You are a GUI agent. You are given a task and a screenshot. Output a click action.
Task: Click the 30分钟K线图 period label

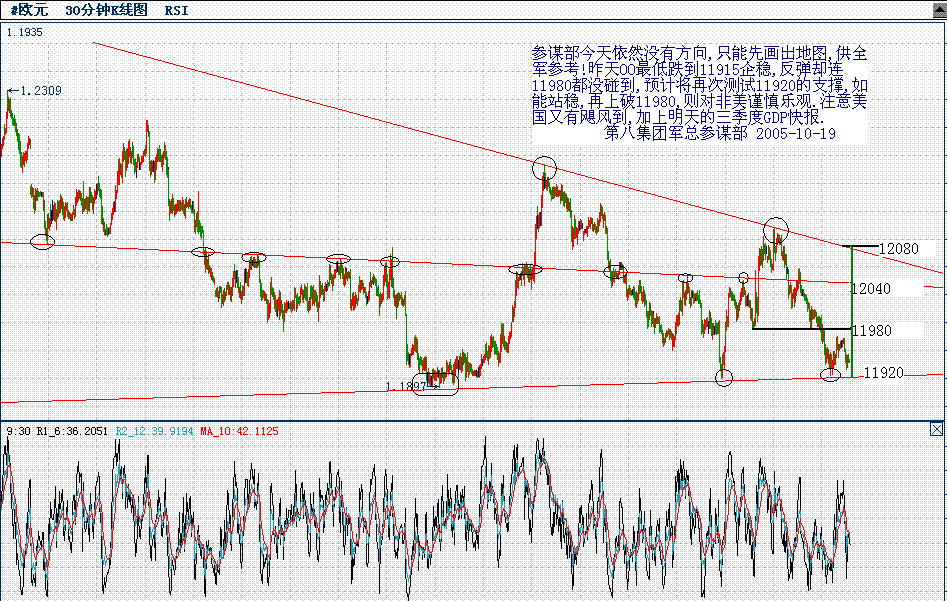pos(106,10)
